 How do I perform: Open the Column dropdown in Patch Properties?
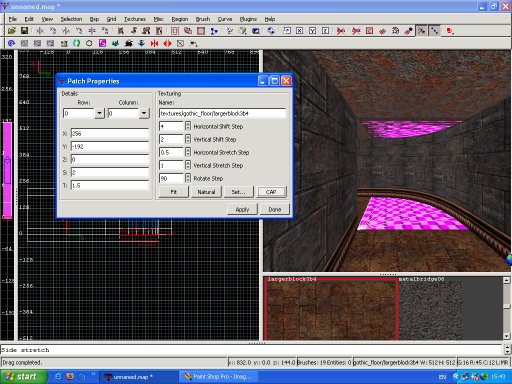144,113
